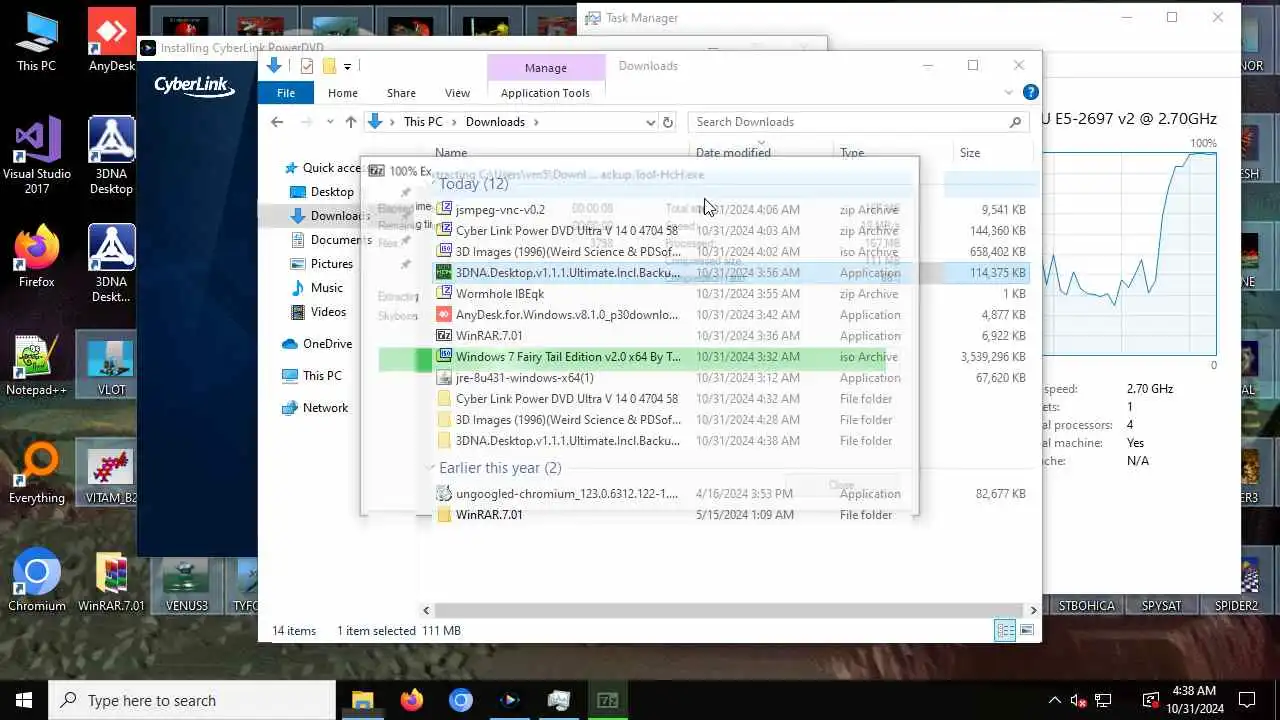Open WinRAR.7.01 desktop icon
Viewport: 1280px width, 720px height.
click(x=112, y=582)
